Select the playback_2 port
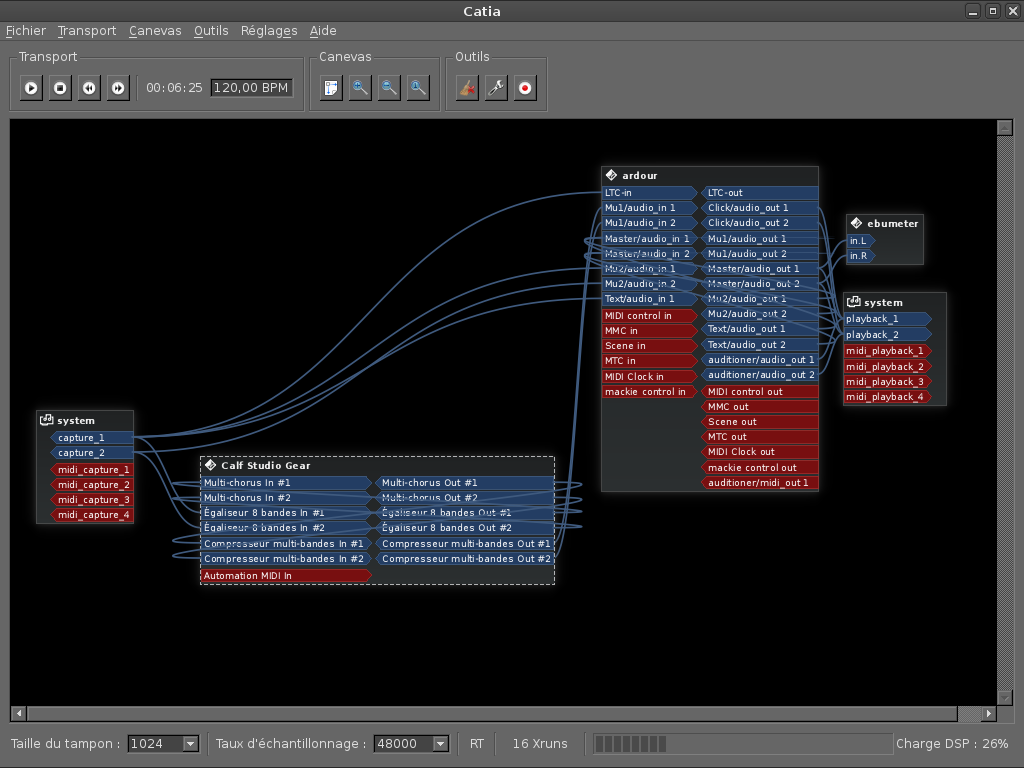The image size is (1024, 768). coord(888,334)
